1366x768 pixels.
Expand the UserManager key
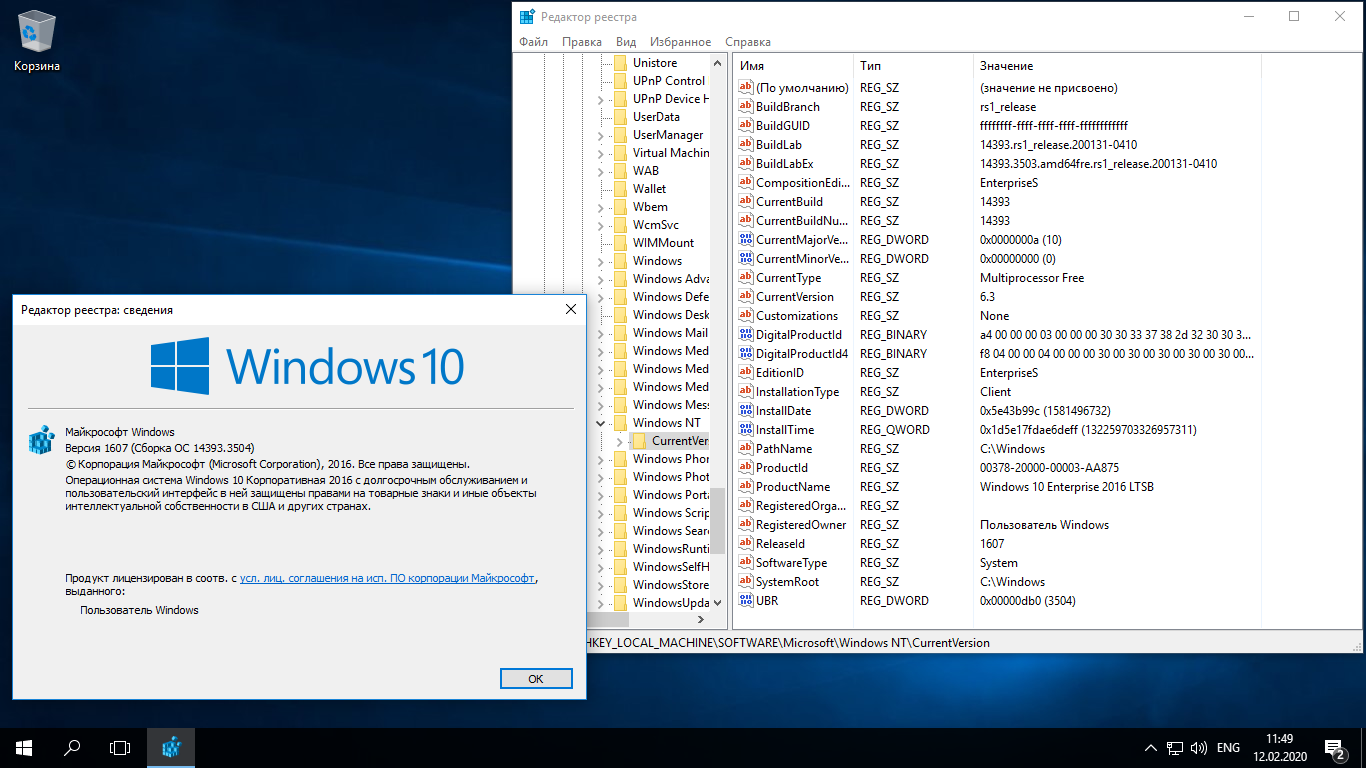pyautogui.click(x=601, y=135)
